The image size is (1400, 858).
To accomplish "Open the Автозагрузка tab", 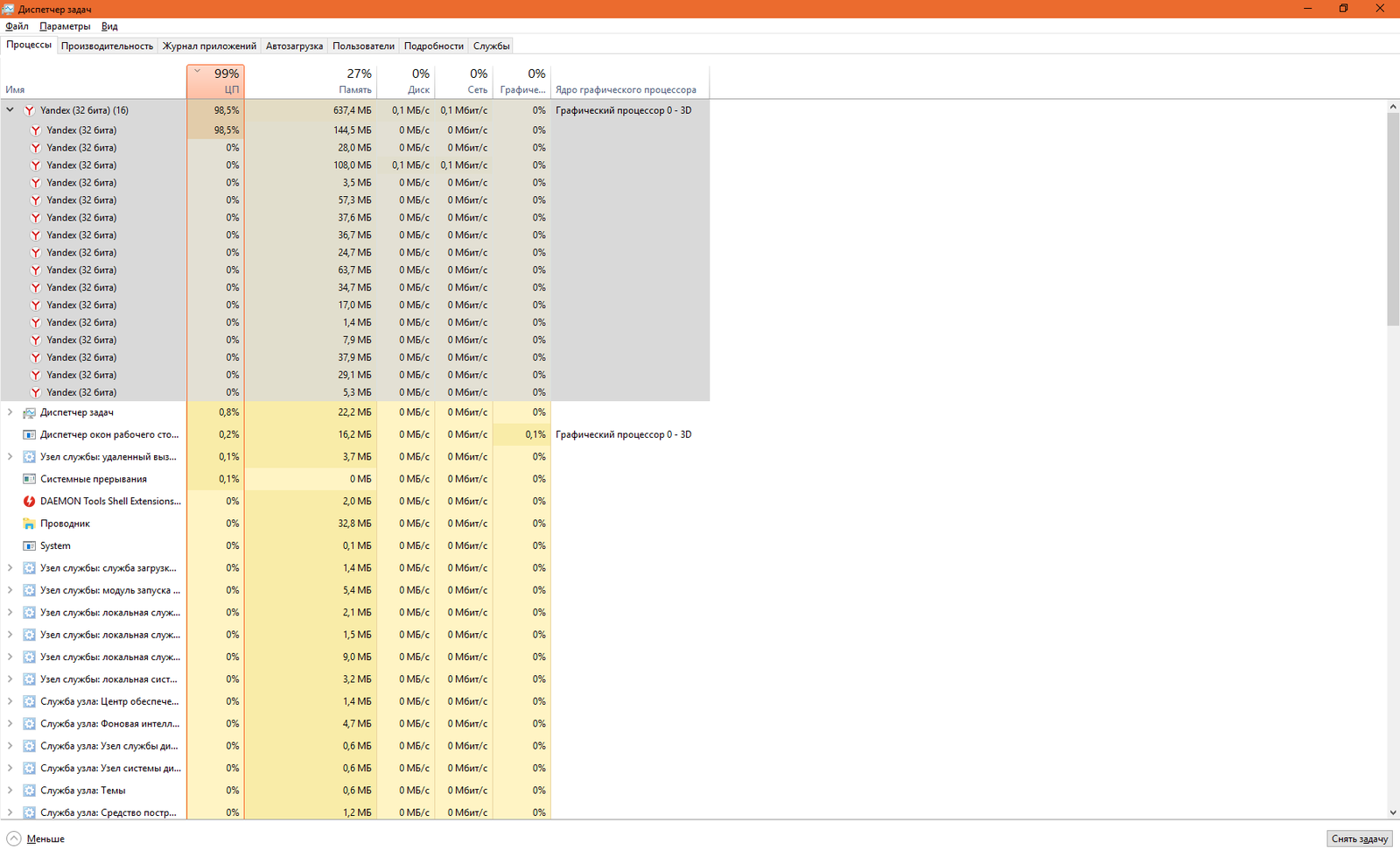I will point(294,46).
